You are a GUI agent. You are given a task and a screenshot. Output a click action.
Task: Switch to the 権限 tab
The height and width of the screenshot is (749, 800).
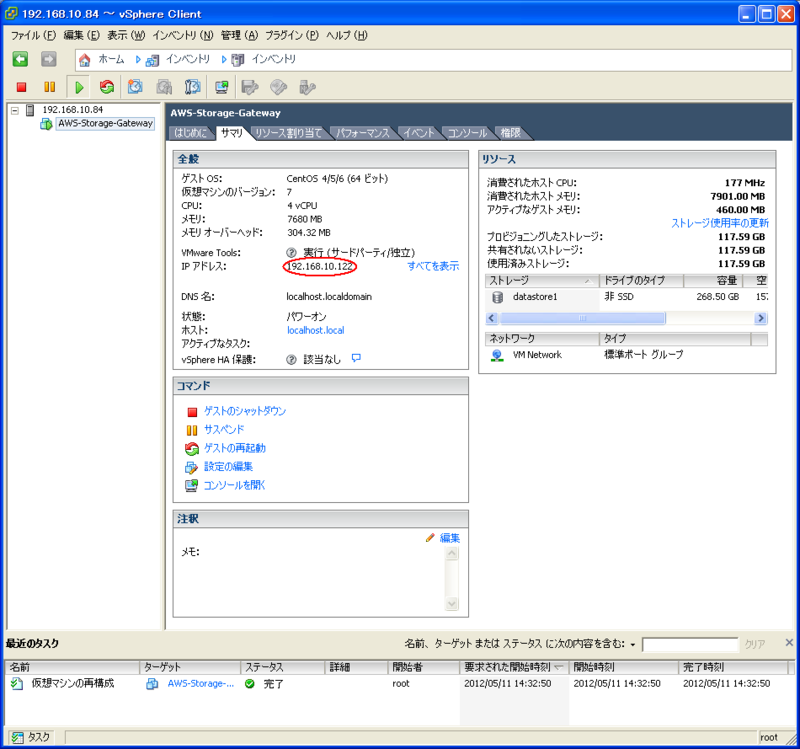pyautogui.click(x=511, y=133)
